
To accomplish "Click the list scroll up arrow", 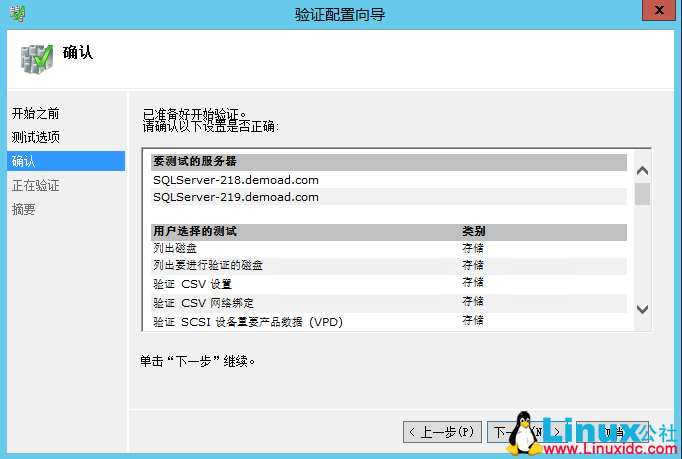I will click(x=642, y=171).
